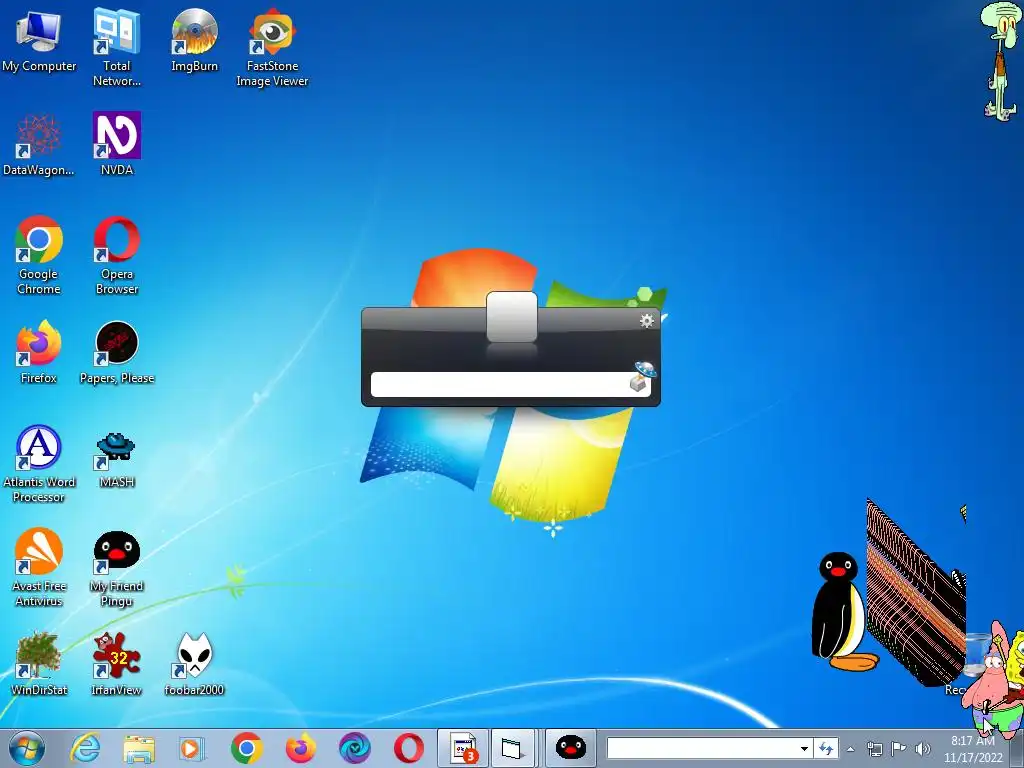Expand the taskbar address toolbar dropdown arrow
Screen dimensions: 1024x768
805,749
